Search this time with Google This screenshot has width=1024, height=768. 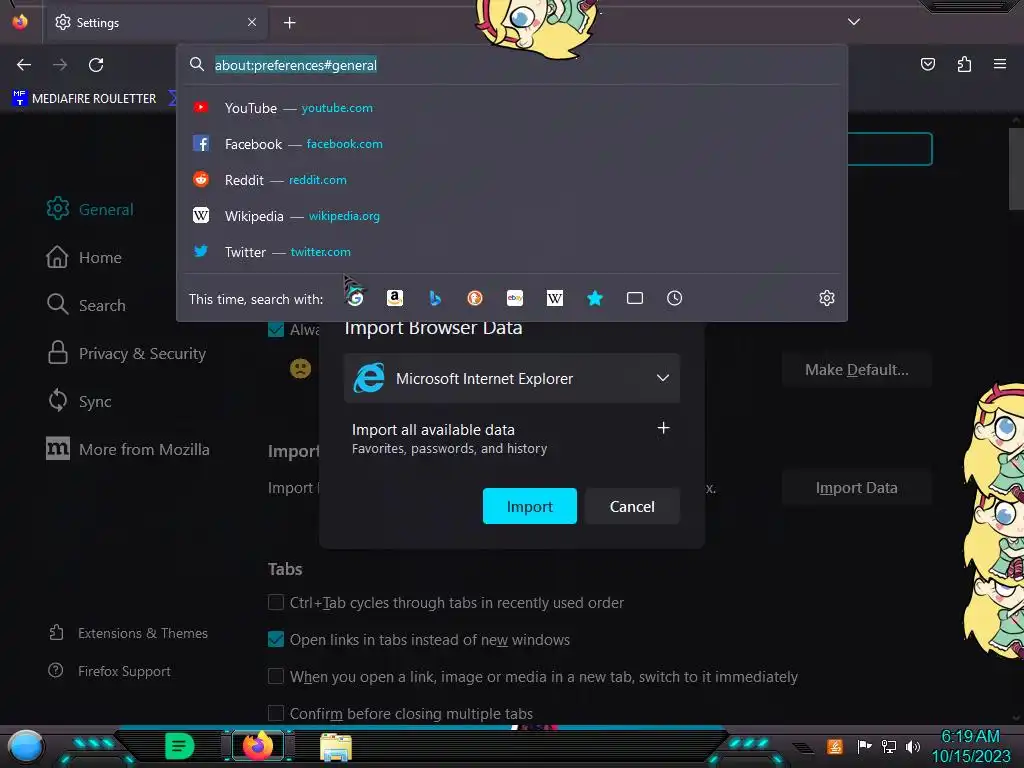pos(355,298)
